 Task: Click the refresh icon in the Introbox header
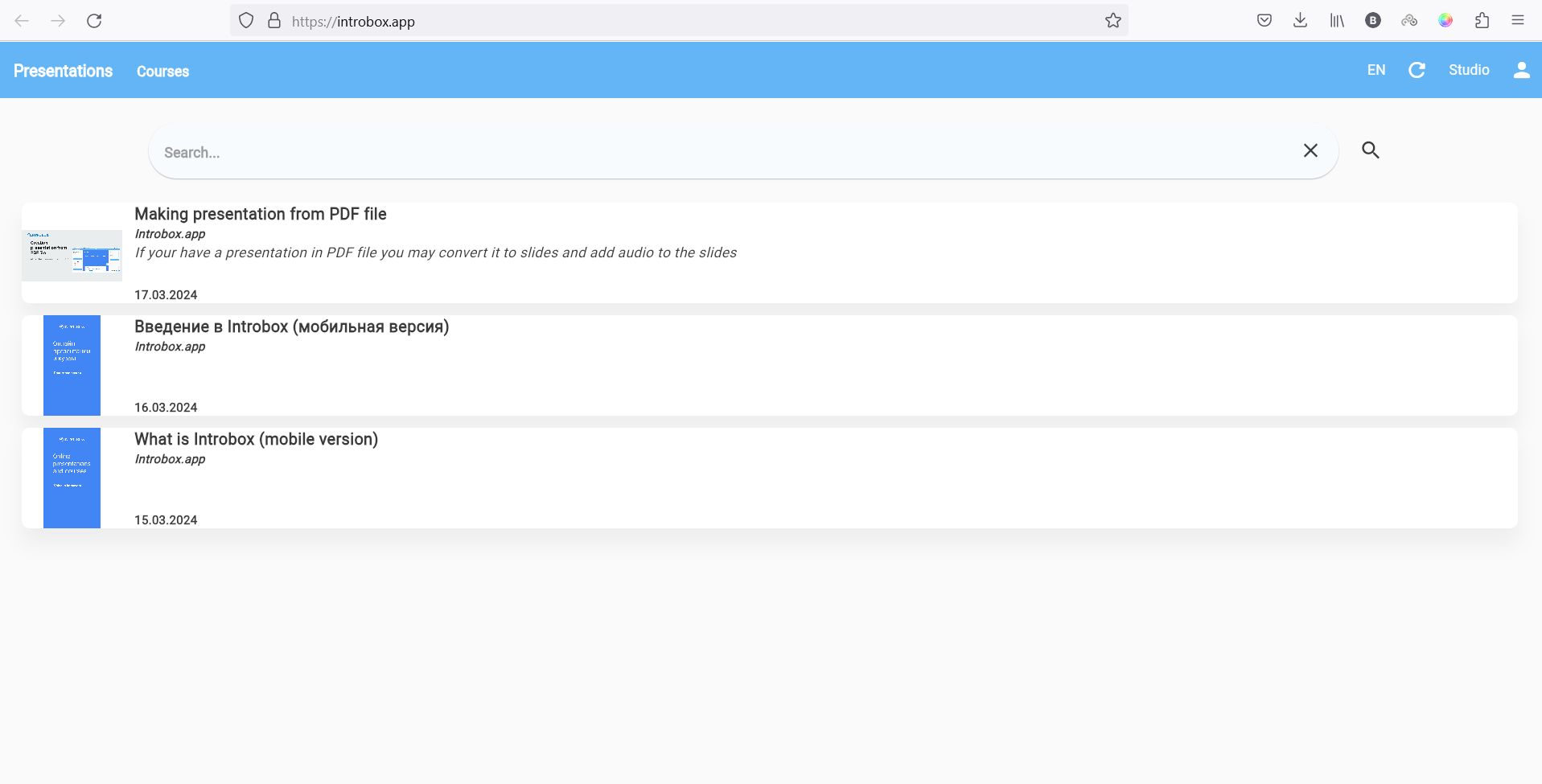pyautogui.click(x=1417, y=70)
